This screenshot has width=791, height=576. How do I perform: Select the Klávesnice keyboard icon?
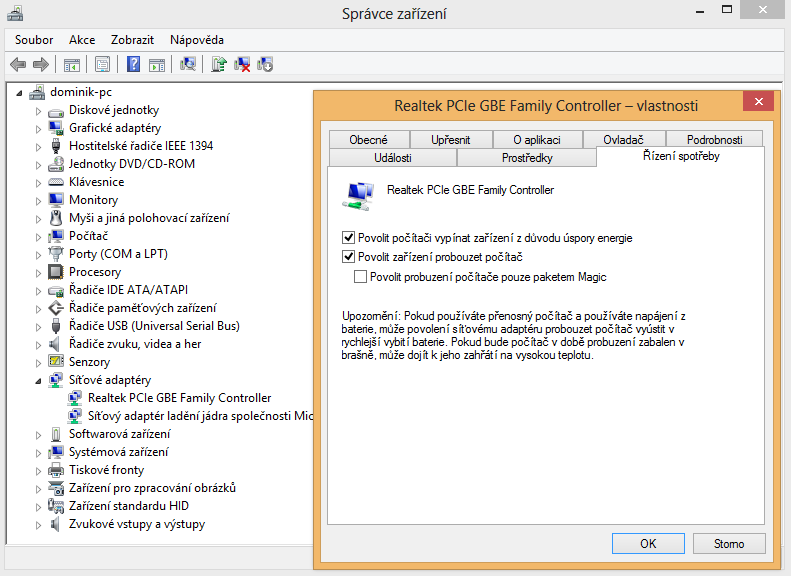tap(56, 182)
